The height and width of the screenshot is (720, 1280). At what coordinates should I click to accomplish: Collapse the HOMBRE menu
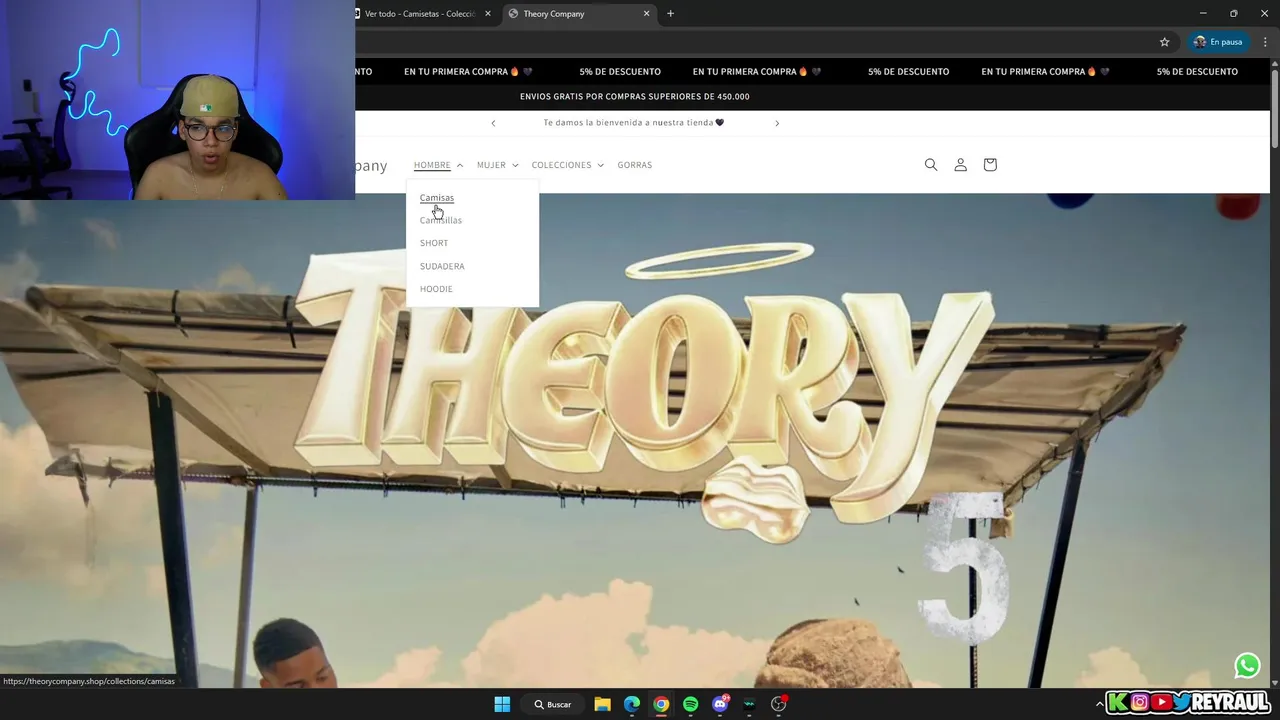[x=438, y=165]
